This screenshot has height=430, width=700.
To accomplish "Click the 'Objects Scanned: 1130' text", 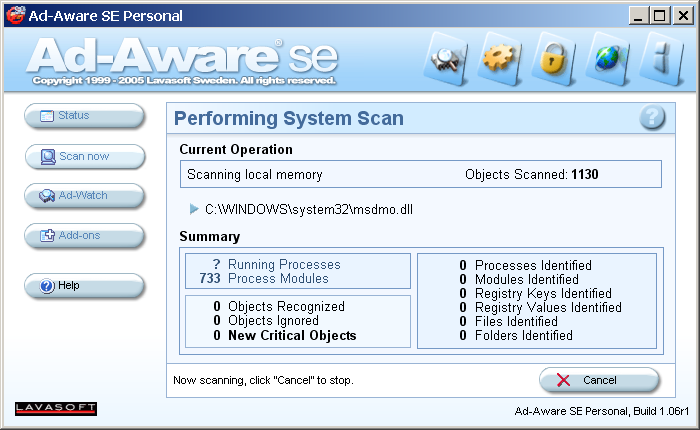I will click(x=532, y=174).
